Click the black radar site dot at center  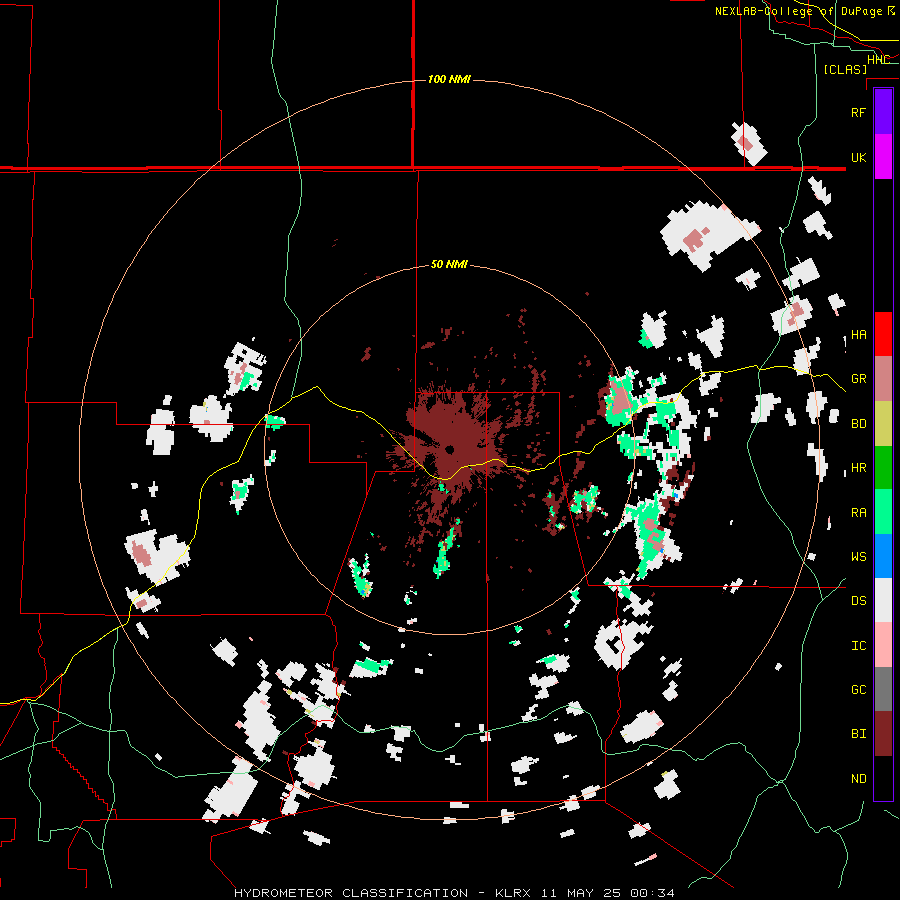[449, 449]
